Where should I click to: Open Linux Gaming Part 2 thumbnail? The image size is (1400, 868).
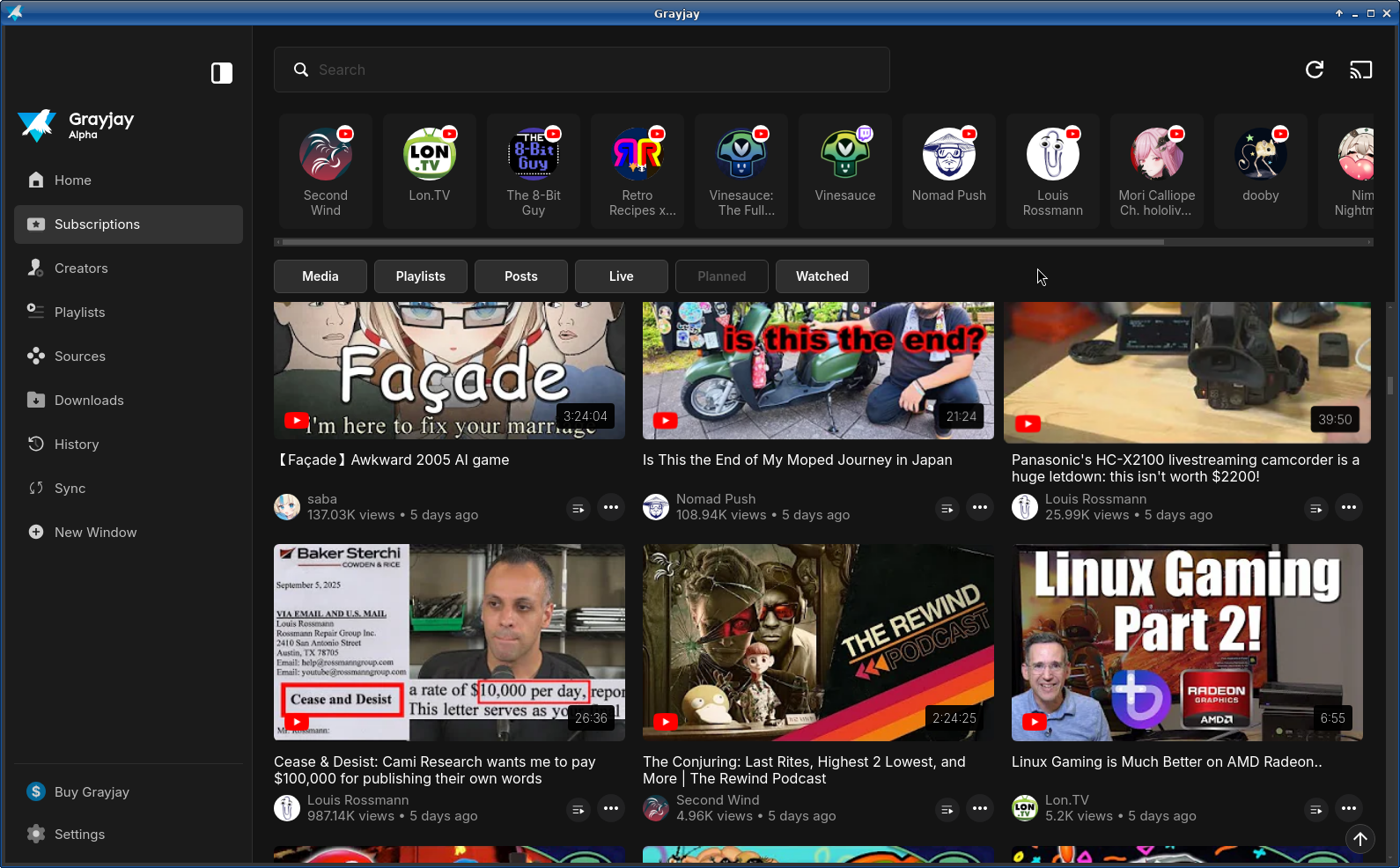[x=1187, y=643]
